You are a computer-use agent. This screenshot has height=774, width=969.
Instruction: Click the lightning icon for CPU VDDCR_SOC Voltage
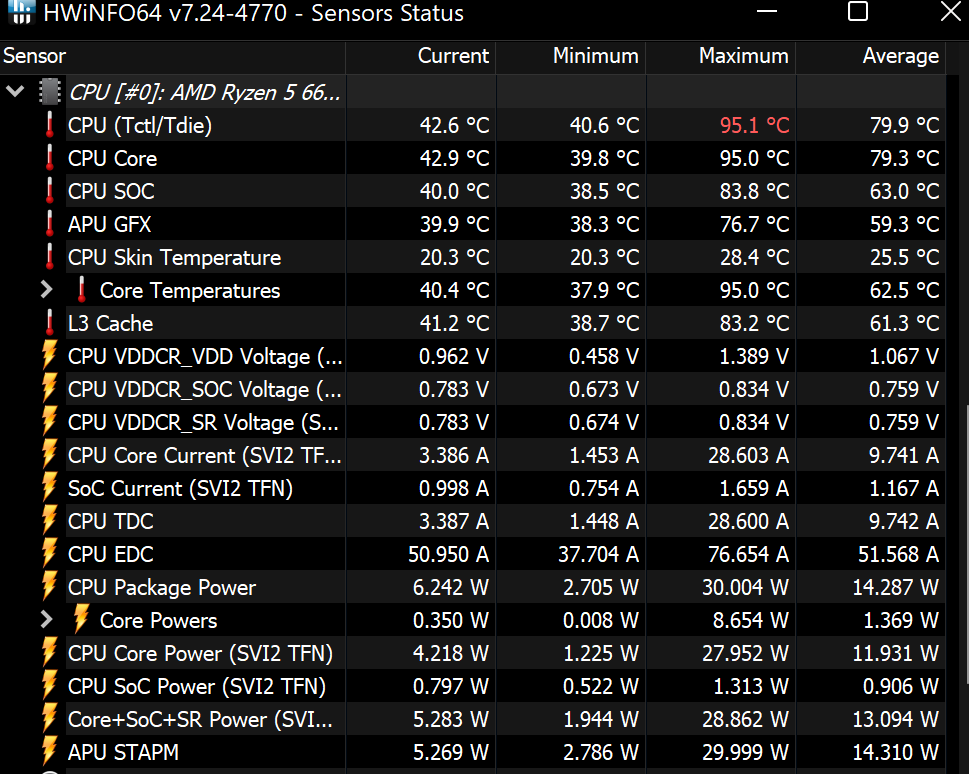(x=49, y=389)
